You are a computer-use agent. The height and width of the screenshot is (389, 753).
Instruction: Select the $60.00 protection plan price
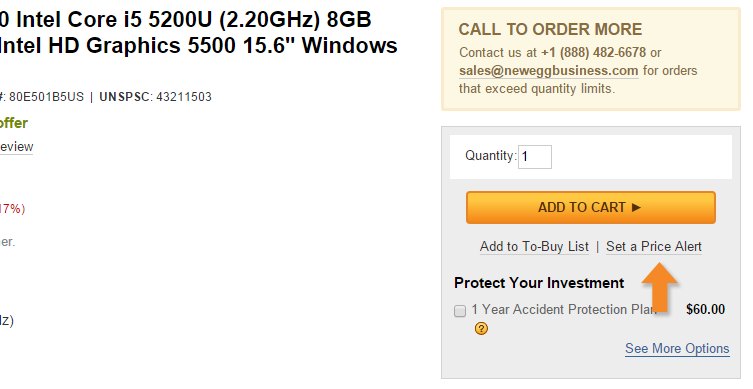point(705,309)
